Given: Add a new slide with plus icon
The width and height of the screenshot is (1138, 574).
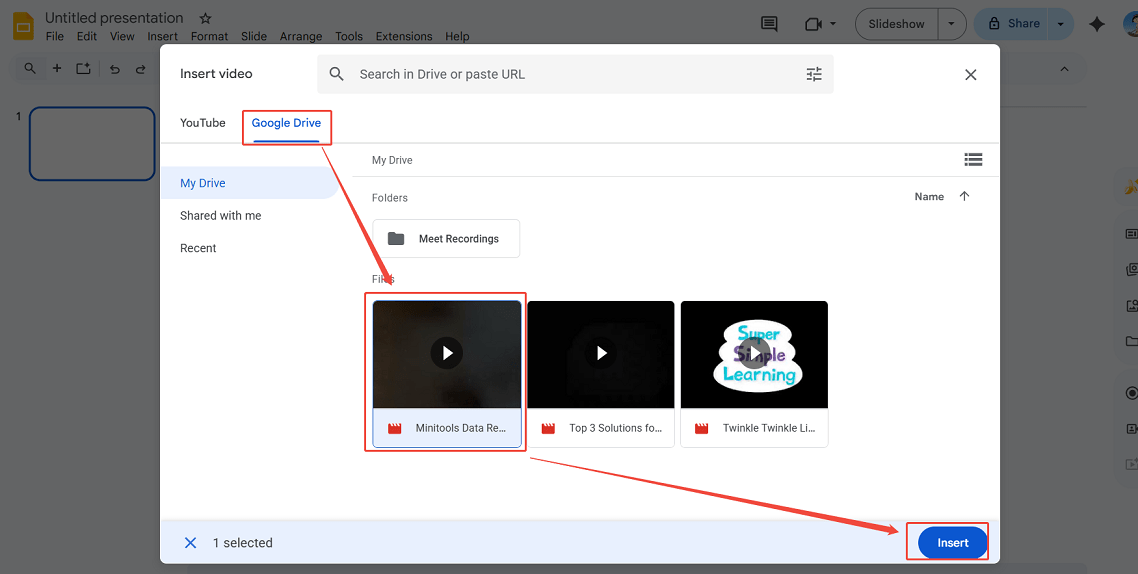Looking at the screenshot, I should (x=57, y=68).
